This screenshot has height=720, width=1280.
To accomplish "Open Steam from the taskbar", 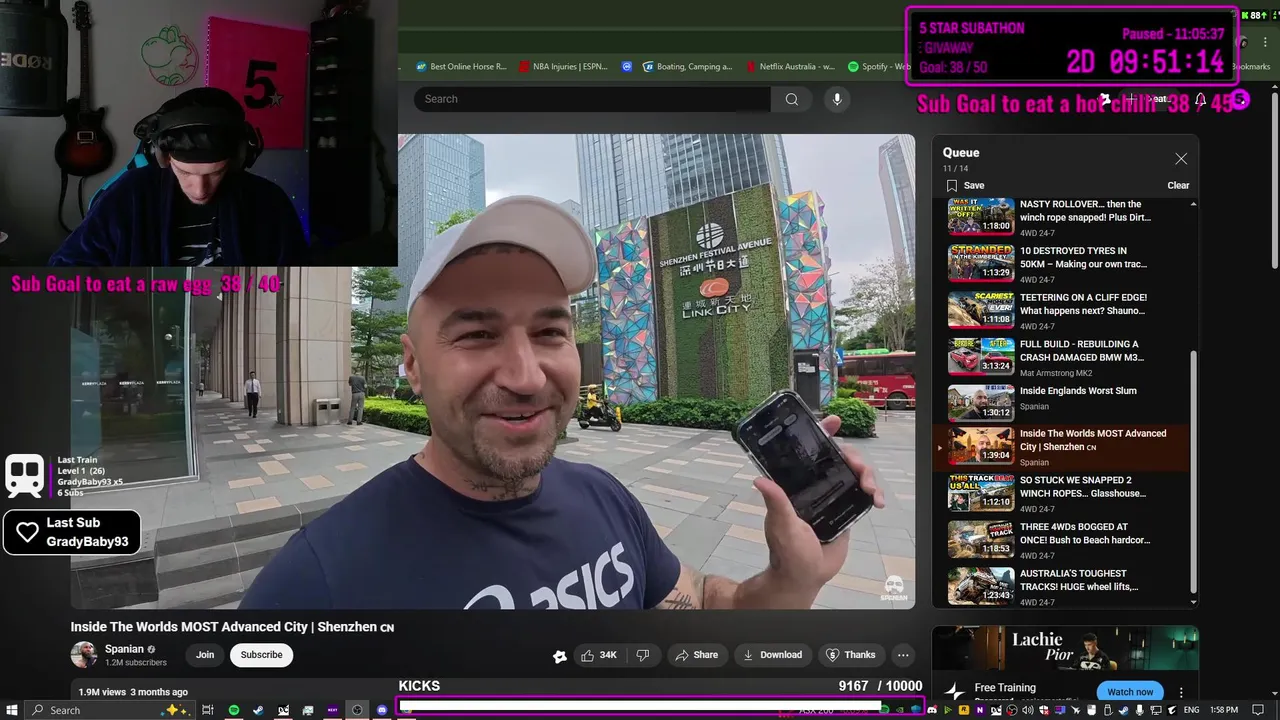I will pyautogui.click(x=258, y=710).
